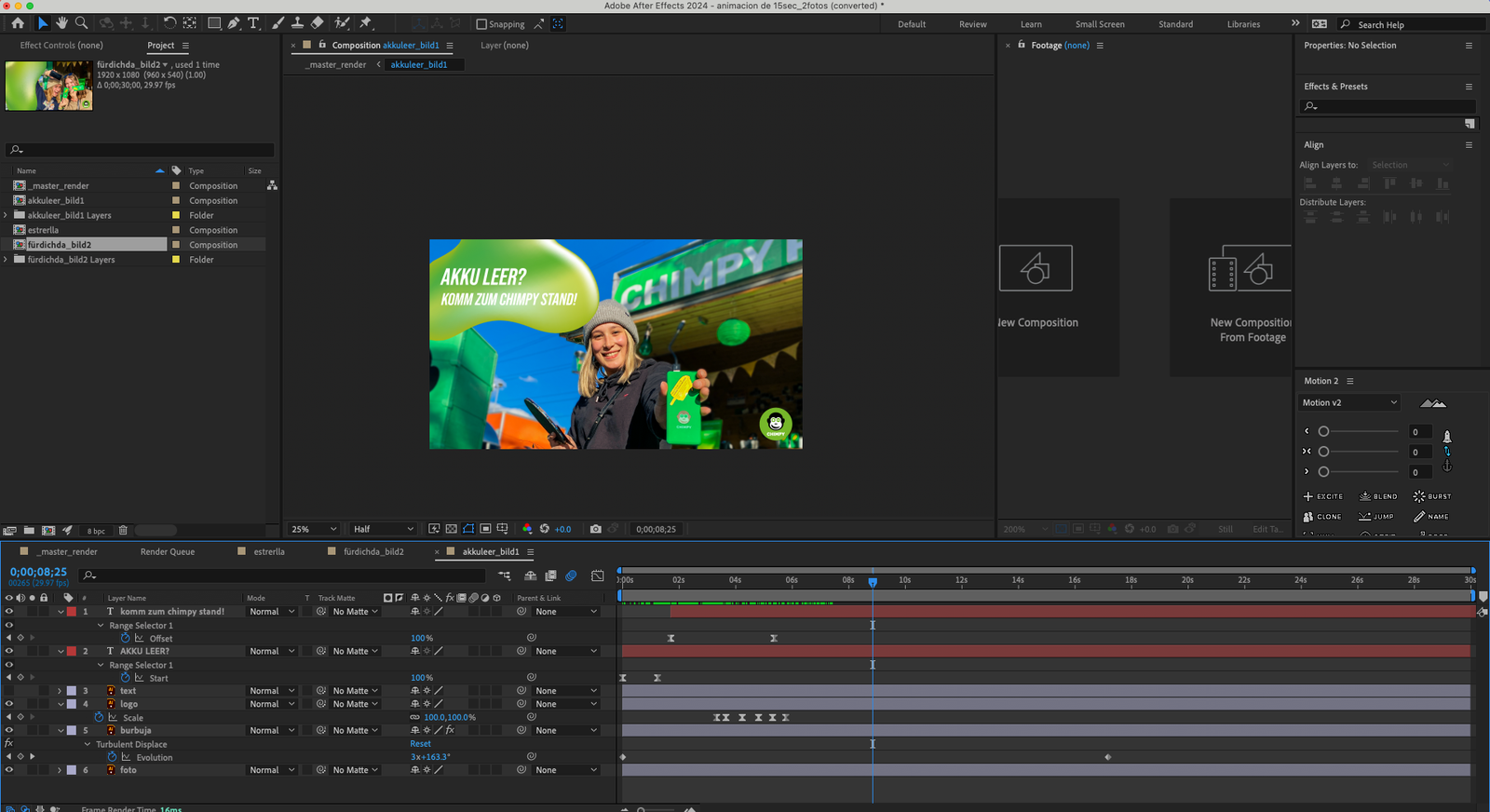Select the Brush tool
Screen dimensions: 1490x812
tap(278, 23)
